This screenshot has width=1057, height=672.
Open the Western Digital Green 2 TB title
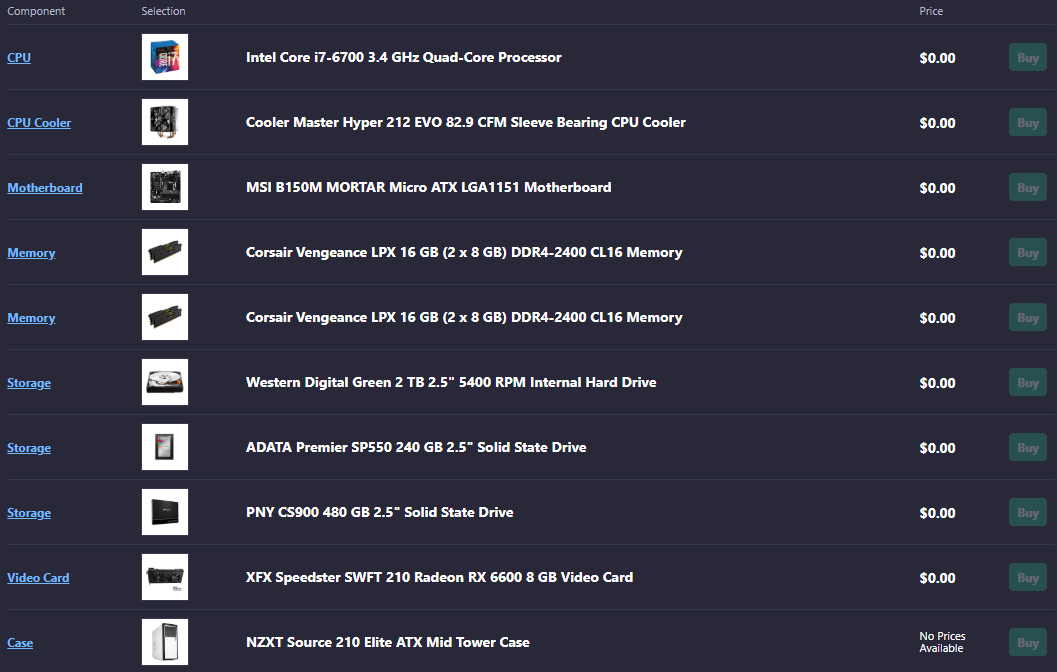[x=451, y=383]
